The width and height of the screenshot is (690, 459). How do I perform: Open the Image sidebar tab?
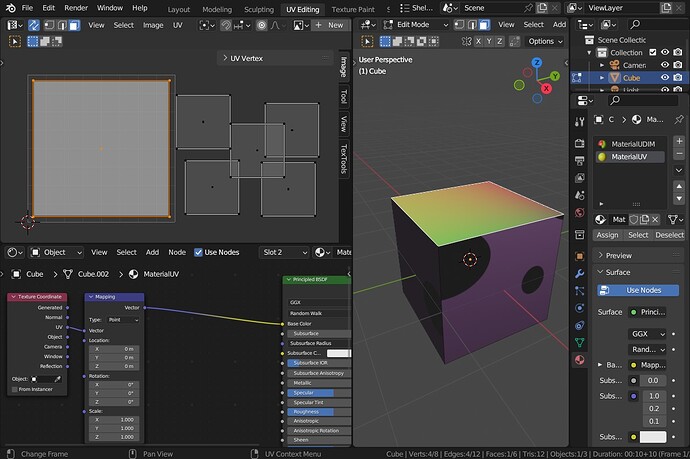click(x=344, y=67)
